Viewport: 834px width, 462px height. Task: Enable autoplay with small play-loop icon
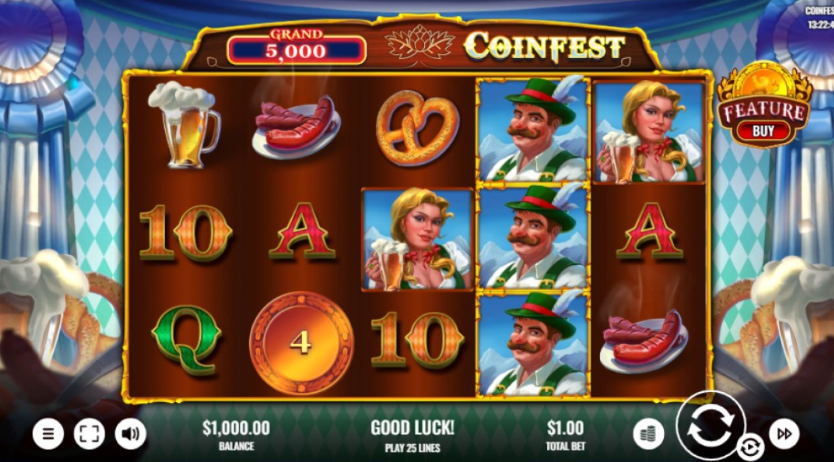pos(750,448)
